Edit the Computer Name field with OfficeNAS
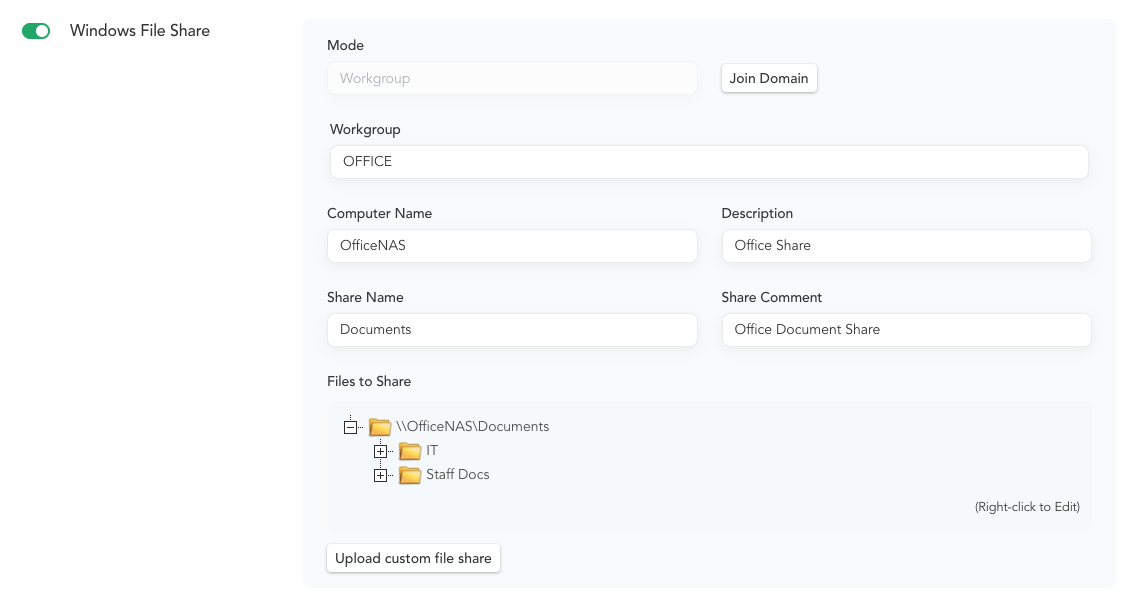This screenshot has width=1138, height=606. (512, 246)
